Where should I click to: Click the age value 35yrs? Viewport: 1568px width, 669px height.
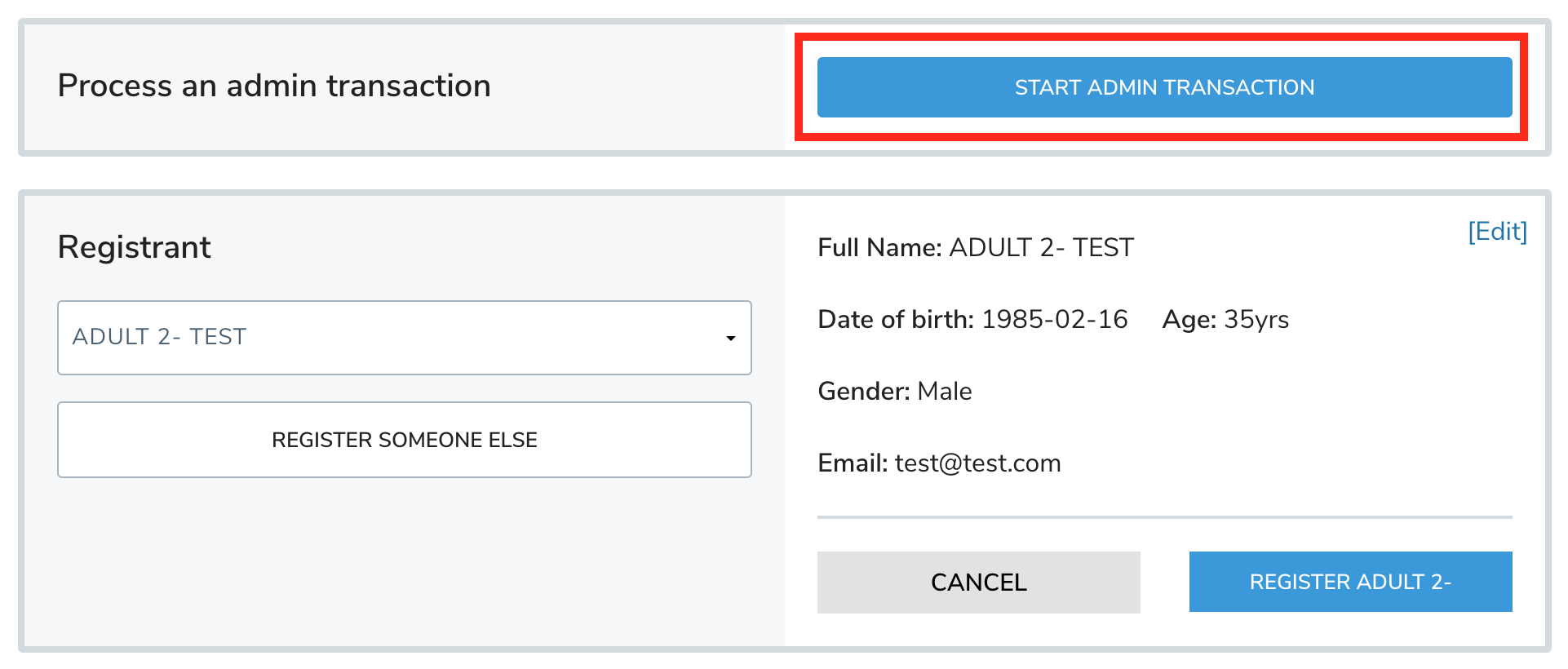(1256, 320)
